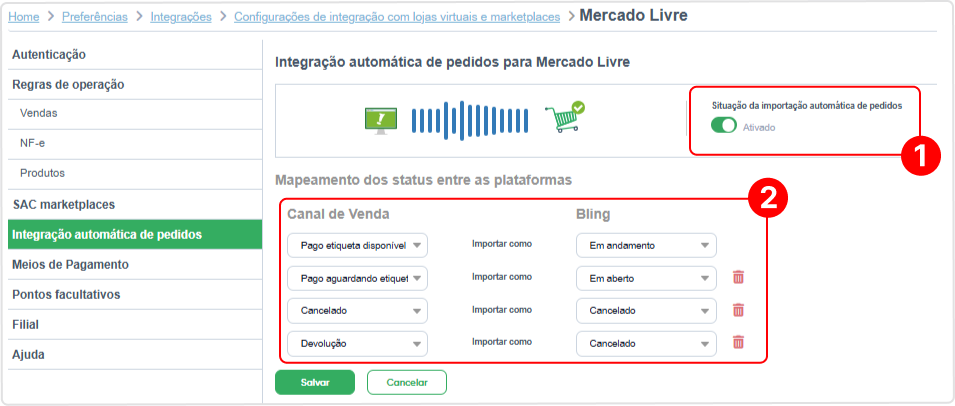Click the Ativado status label

tap(759, 128)
